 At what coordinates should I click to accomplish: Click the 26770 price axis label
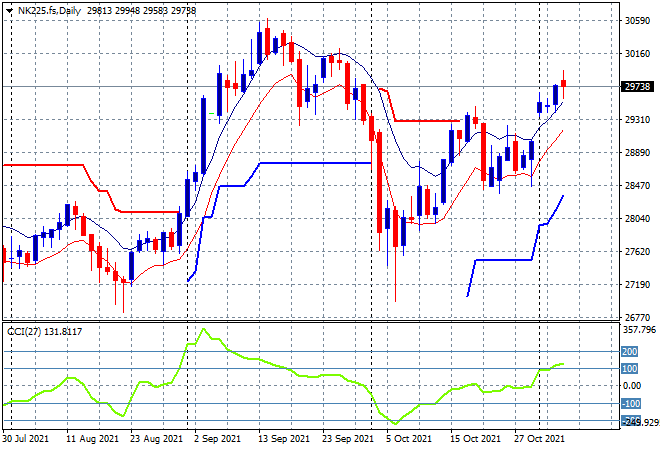[x=637, y=317]
